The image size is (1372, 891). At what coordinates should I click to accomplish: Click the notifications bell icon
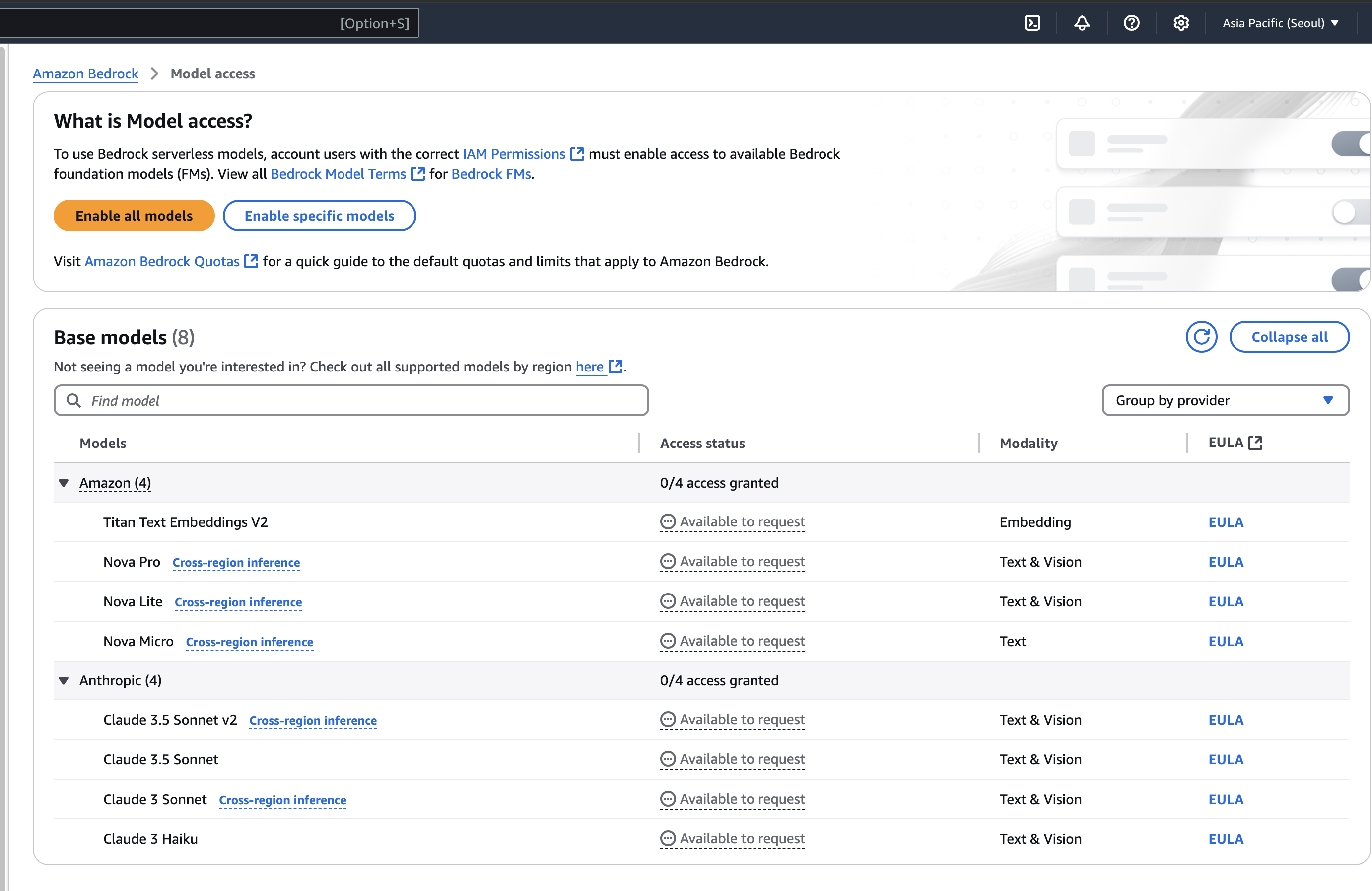[x=1082, y=23]
